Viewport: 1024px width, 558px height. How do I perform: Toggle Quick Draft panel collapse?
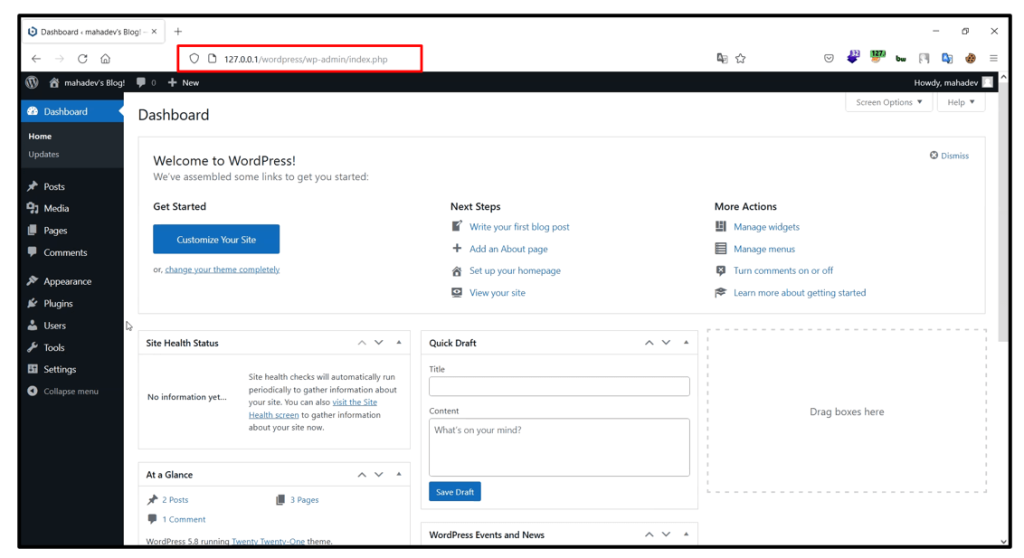coord(686,342)
